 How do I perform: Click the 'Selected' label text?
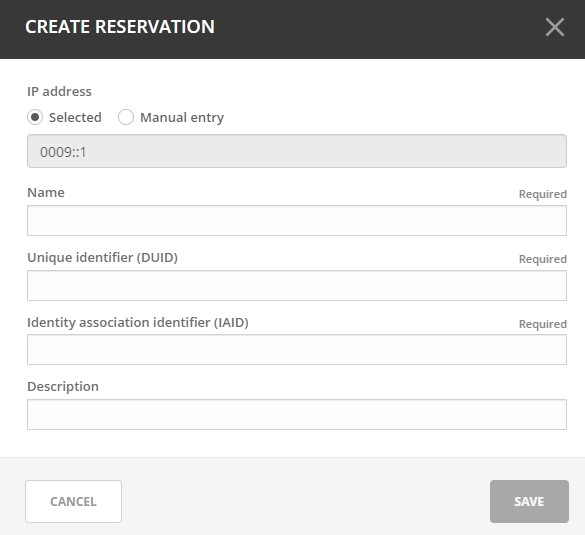75,118
